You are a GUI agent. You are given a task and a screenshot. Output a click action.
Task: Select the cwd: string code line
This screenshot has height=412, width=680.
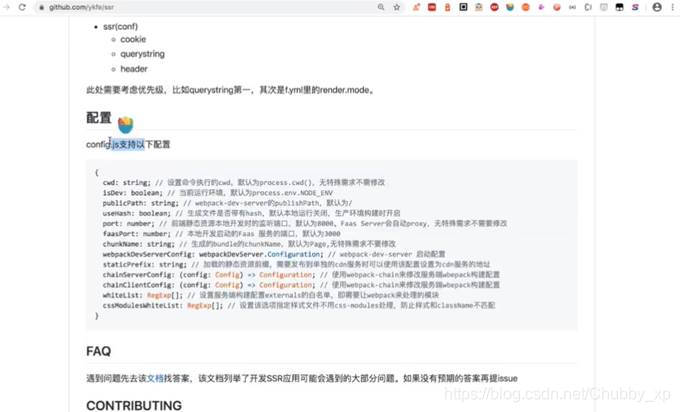244,183
